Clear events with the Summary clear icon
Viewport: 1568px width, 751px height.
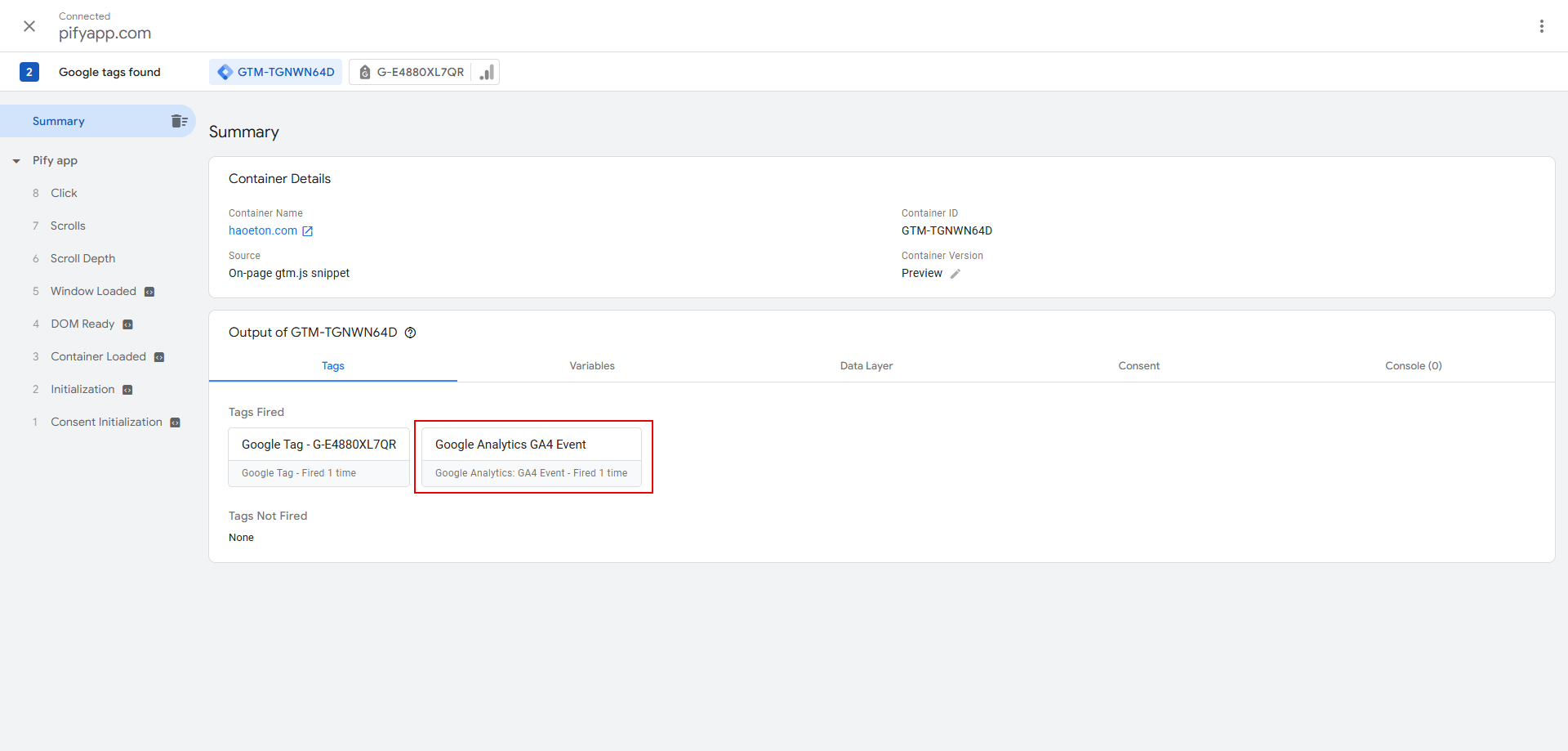click(180, 121)
